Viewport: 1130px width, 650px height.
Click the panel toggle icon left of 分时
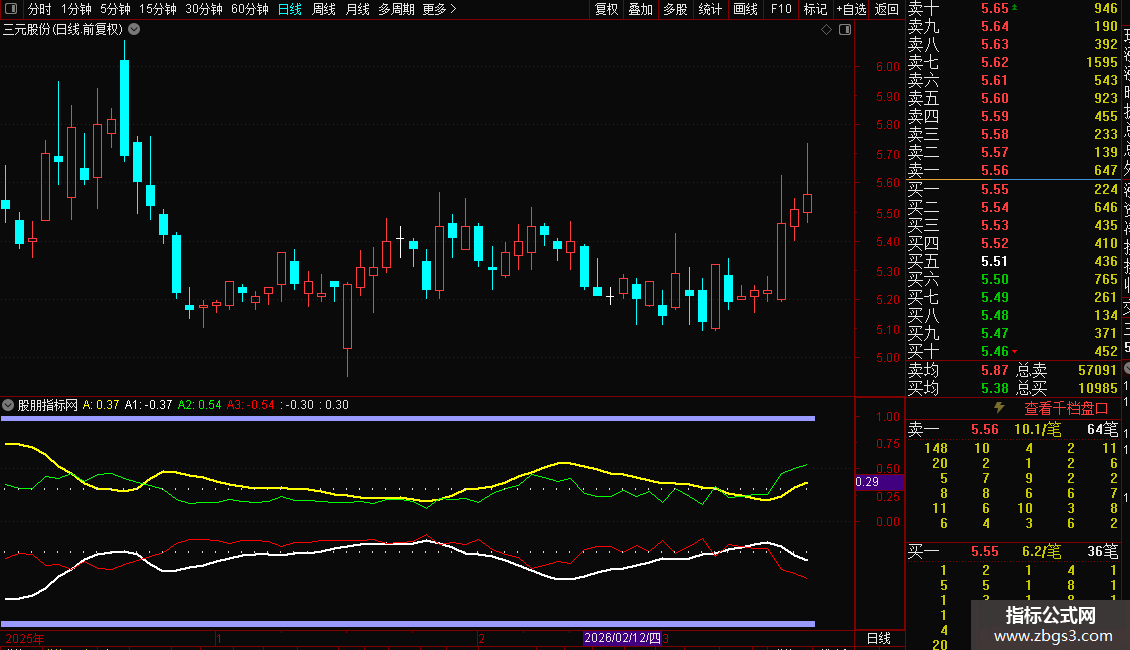pos(10,9)
